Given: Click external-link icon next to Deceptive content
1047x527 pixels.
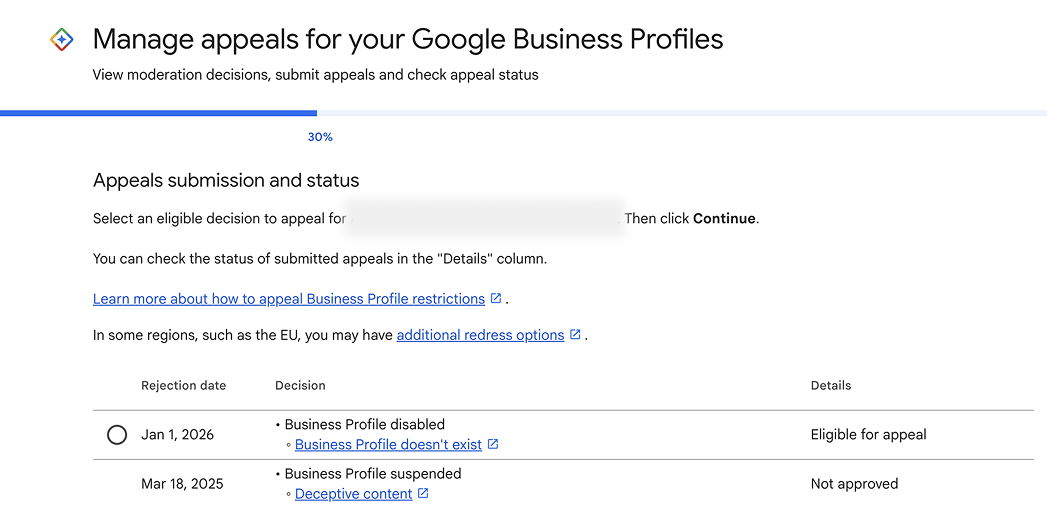Looking at the screenshot, I should pyautogui.click(x=423, y=494).
